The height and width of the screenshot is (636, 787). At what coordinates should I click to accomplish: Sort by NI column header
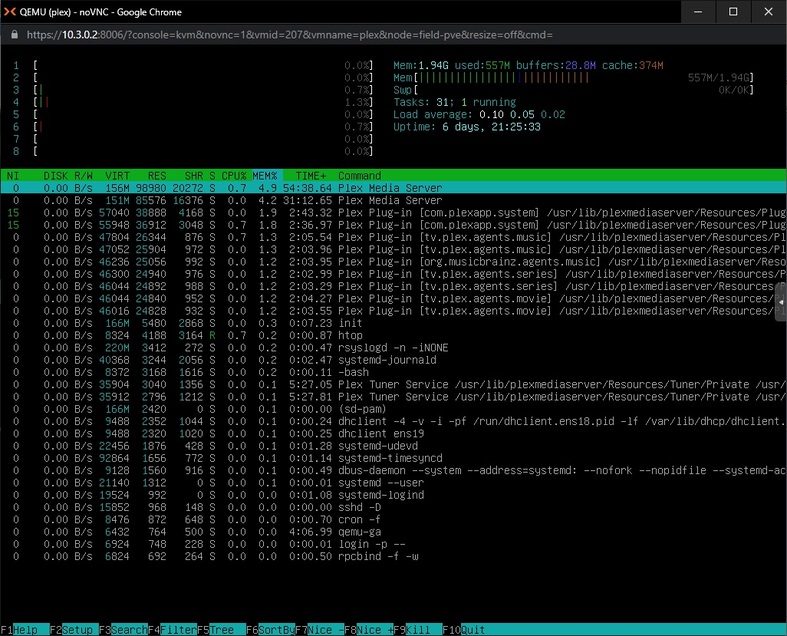(13, 176)
